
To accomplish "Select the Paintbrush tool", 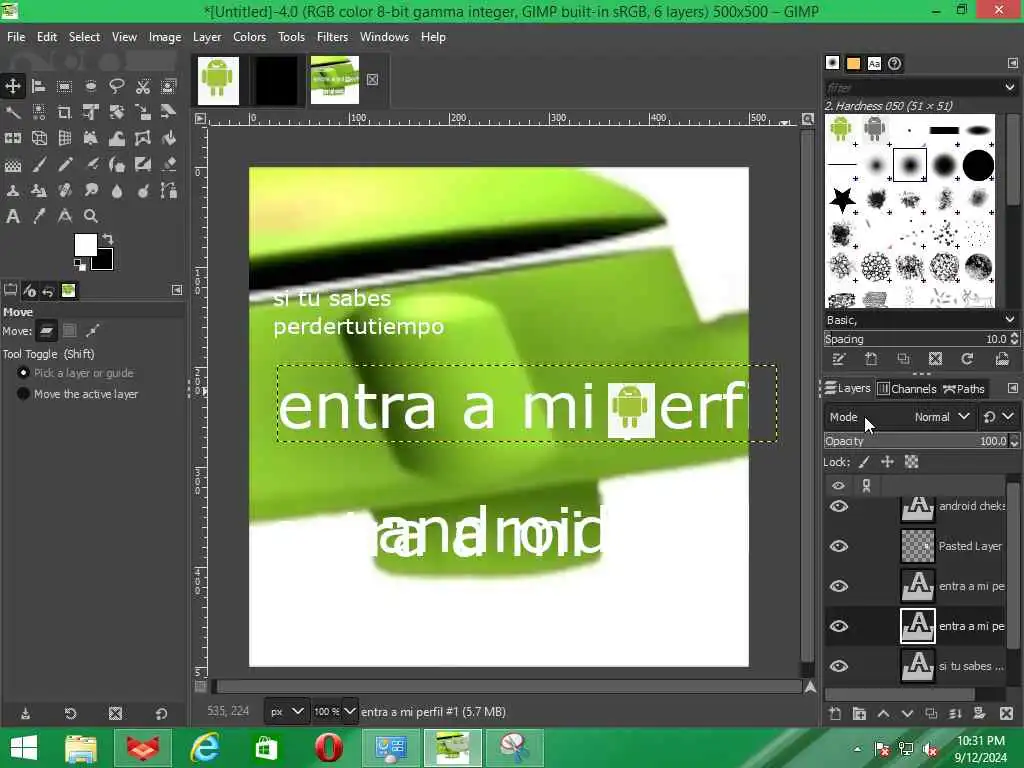I will coord(39,164).
